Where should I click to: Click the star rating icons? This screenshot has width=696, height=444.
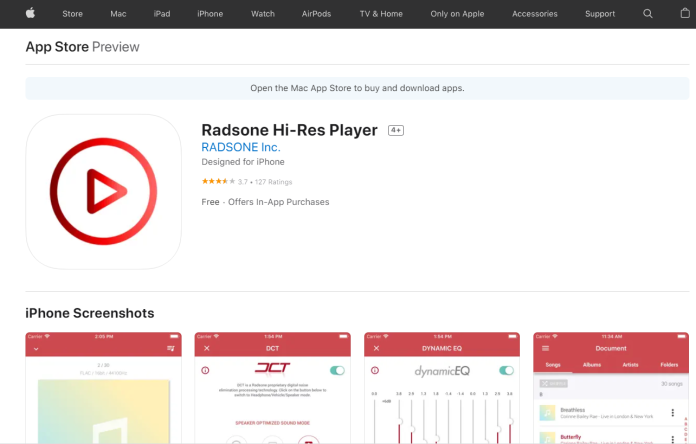click(x=218, y=181)
